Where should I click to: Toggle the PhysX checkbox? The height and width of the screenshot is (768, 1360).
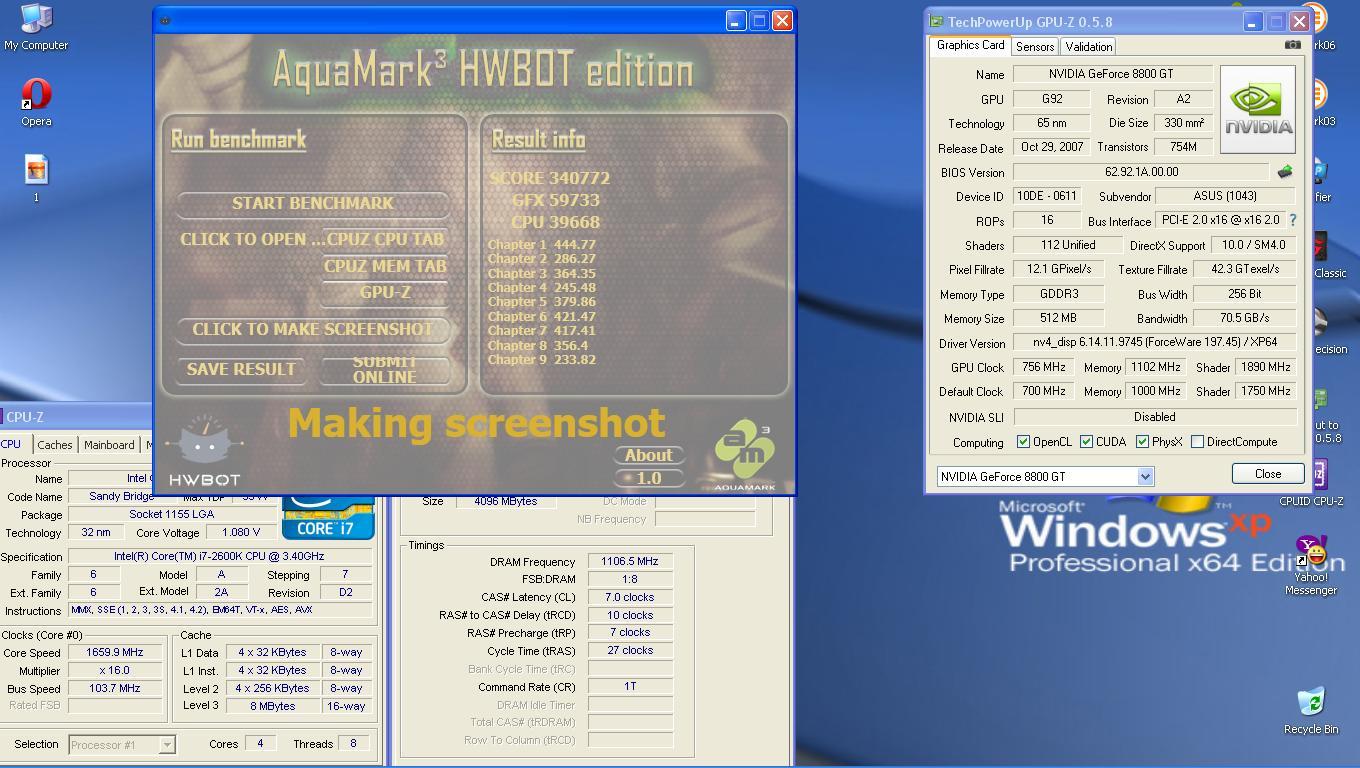pos(1142,441)
